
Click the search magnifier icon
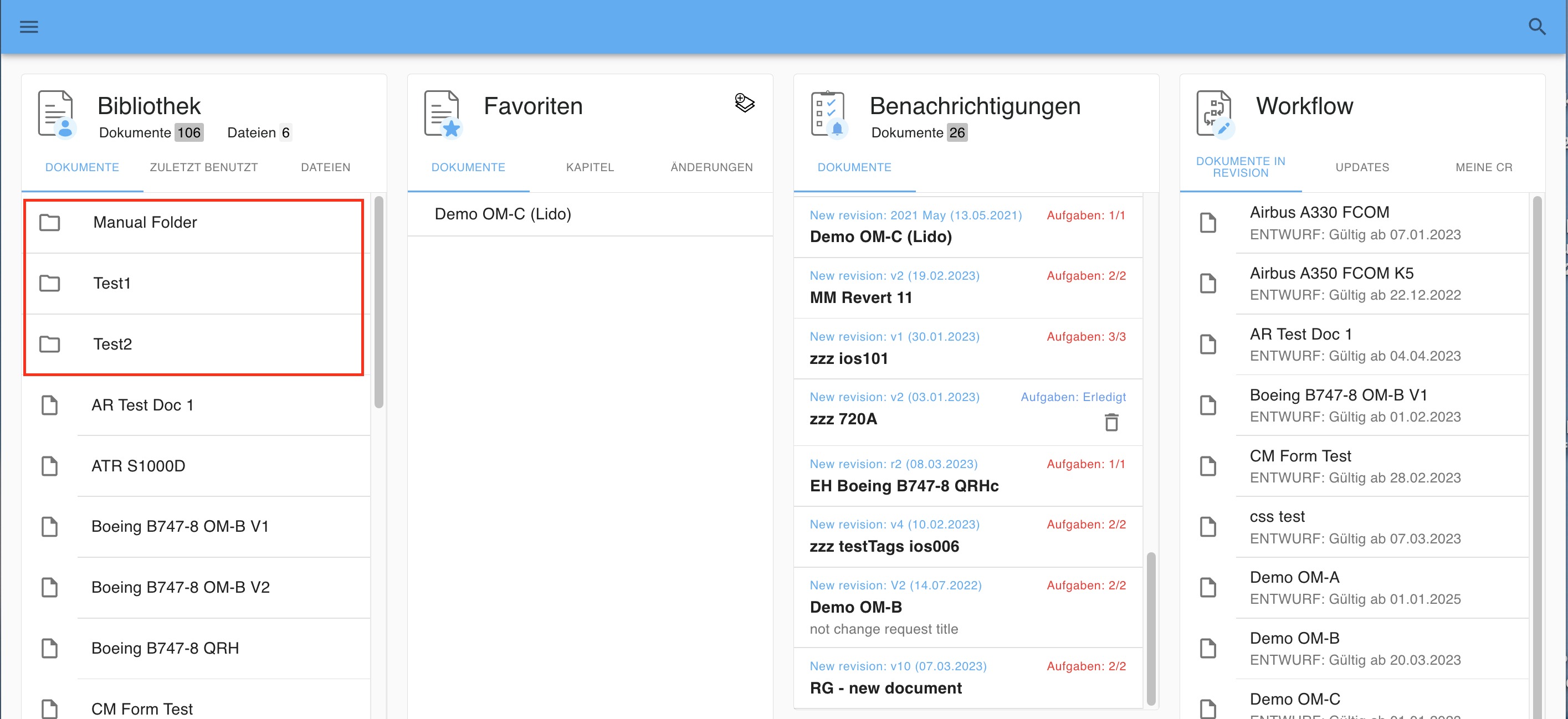click(x=1536, y=27)
